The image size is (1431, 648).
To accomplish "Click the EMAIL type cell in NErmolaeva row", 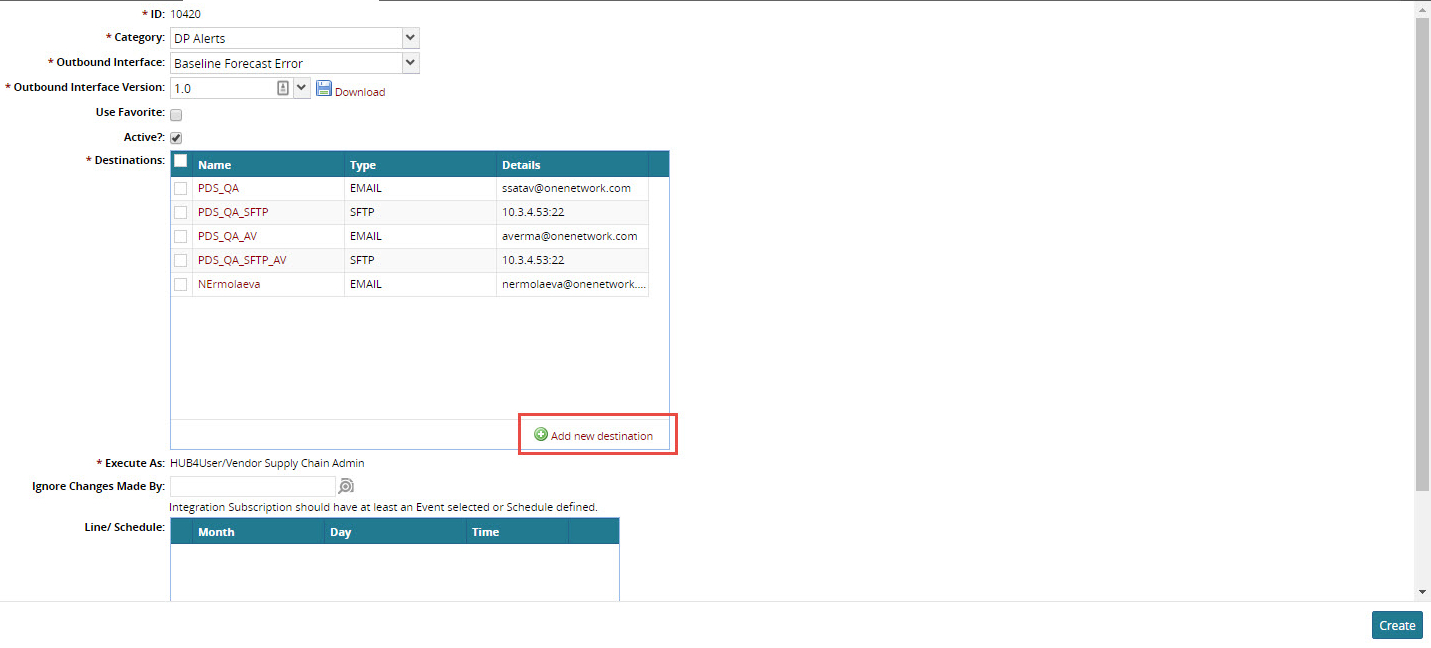I will pyautogui.click(x=420, y=284).
